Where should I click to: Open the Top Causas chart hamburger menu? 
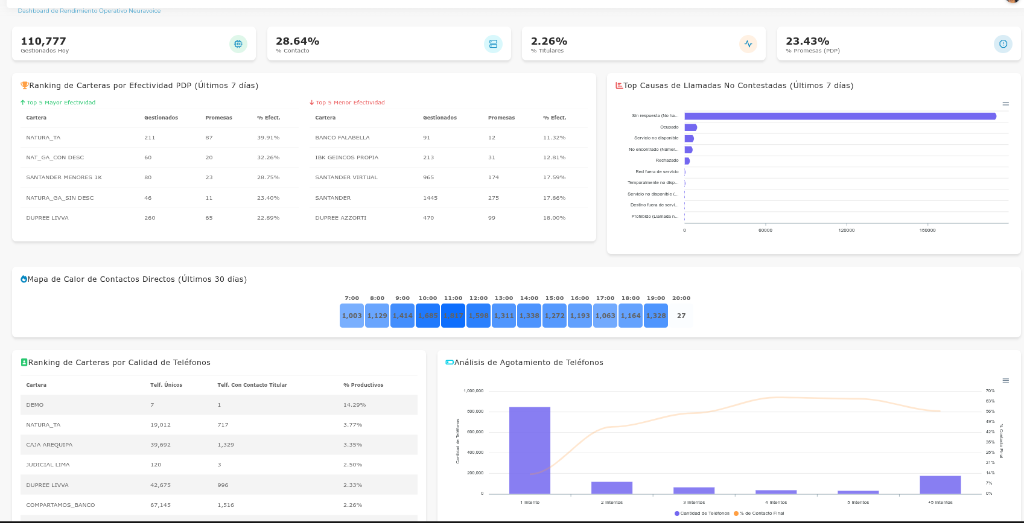click(1005, 103)
